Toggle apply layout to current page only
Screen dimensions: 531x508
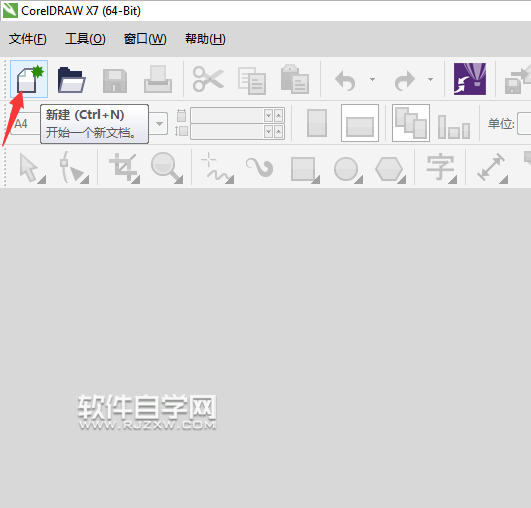454,126
